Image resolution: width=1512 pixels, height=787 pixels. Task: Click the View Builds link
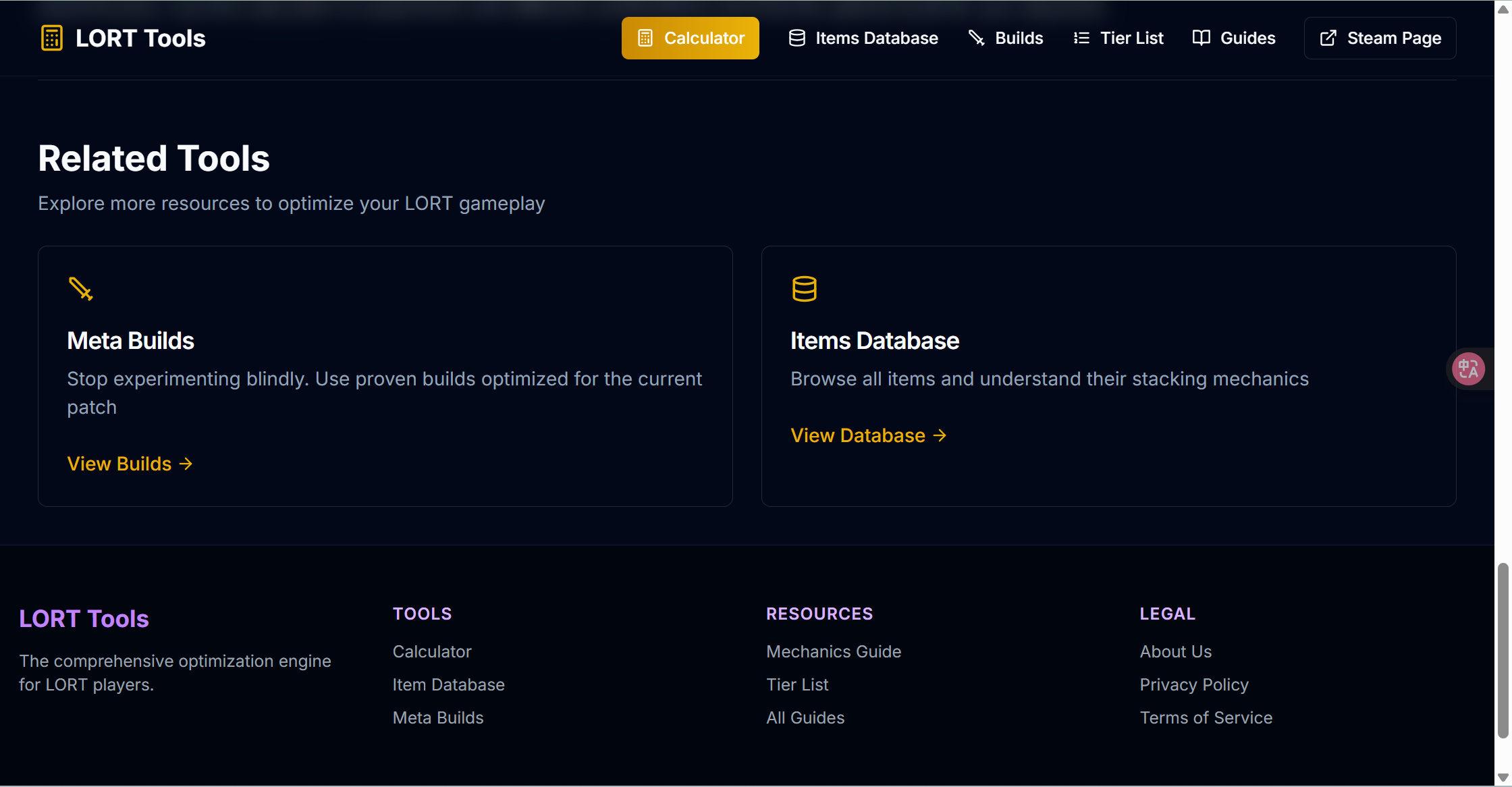[x=130, y=464]
